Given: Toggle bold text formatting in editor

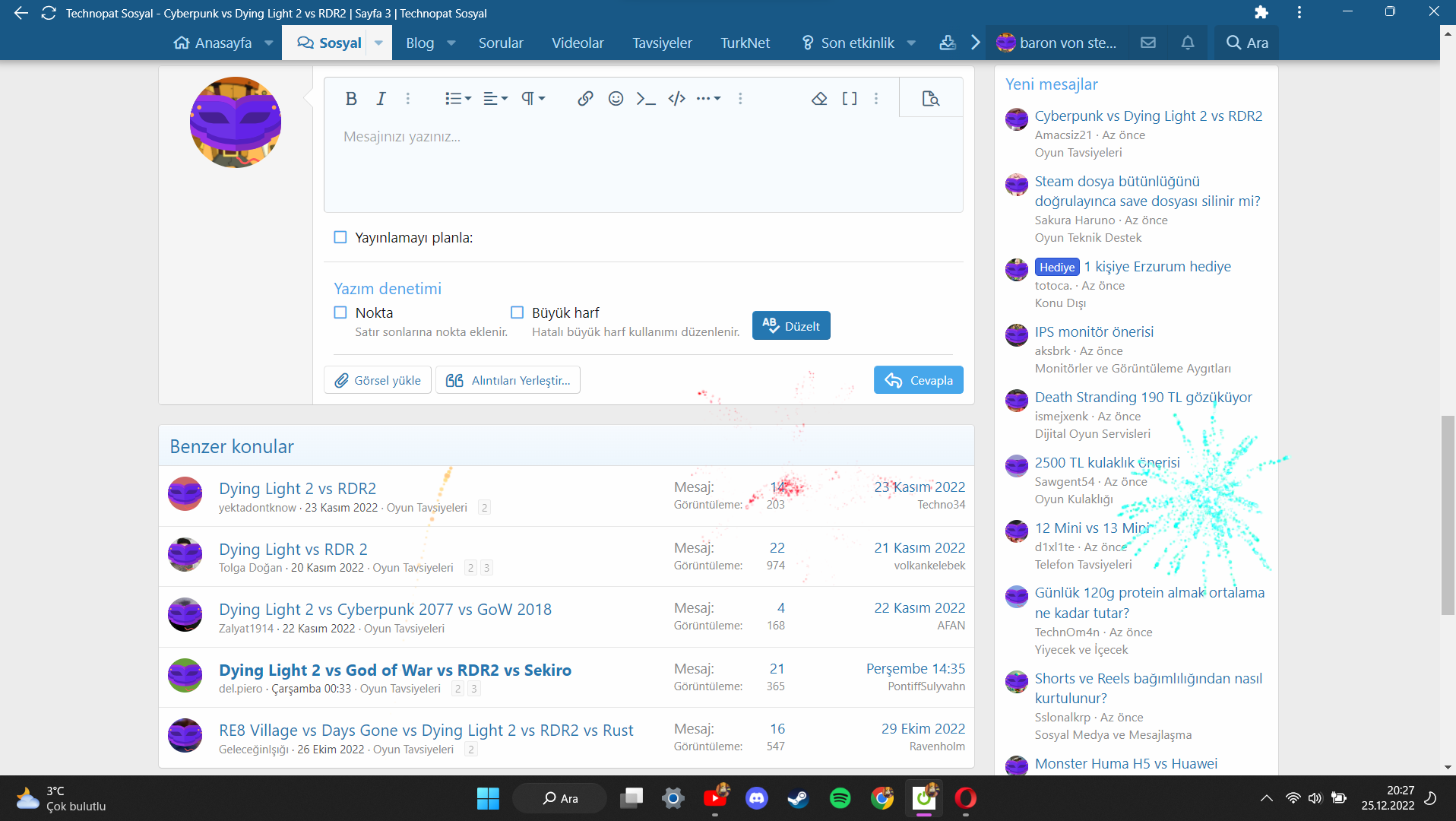Looking at the screenshot, I should (x=351, y=98).
